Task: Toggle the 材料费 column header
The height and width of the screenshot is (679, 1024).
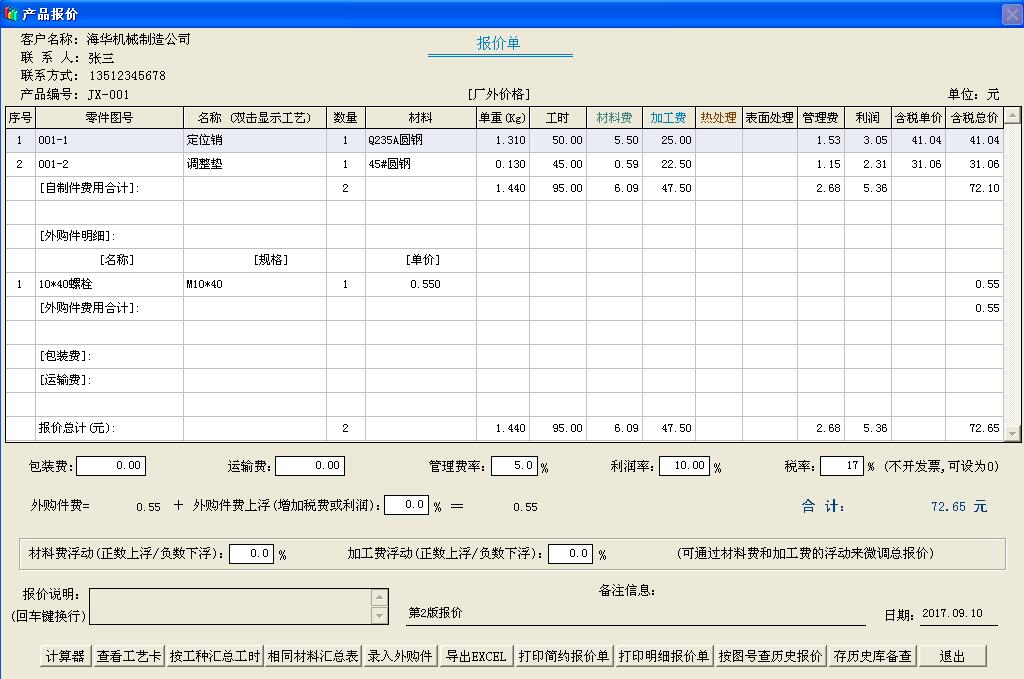Action: point(614,117)
